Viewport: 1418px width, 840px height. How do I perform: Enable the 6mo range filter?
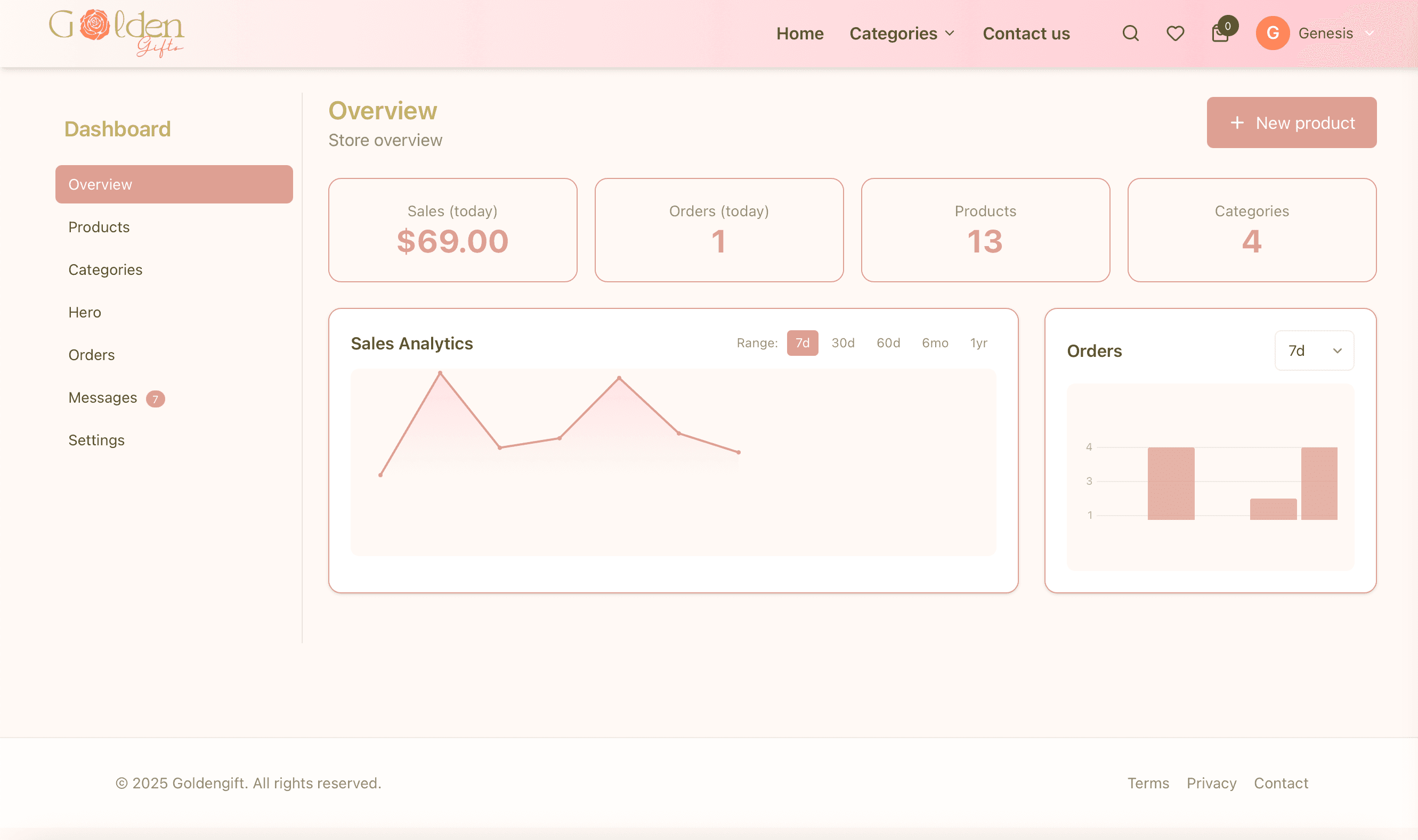coord(935,342)
